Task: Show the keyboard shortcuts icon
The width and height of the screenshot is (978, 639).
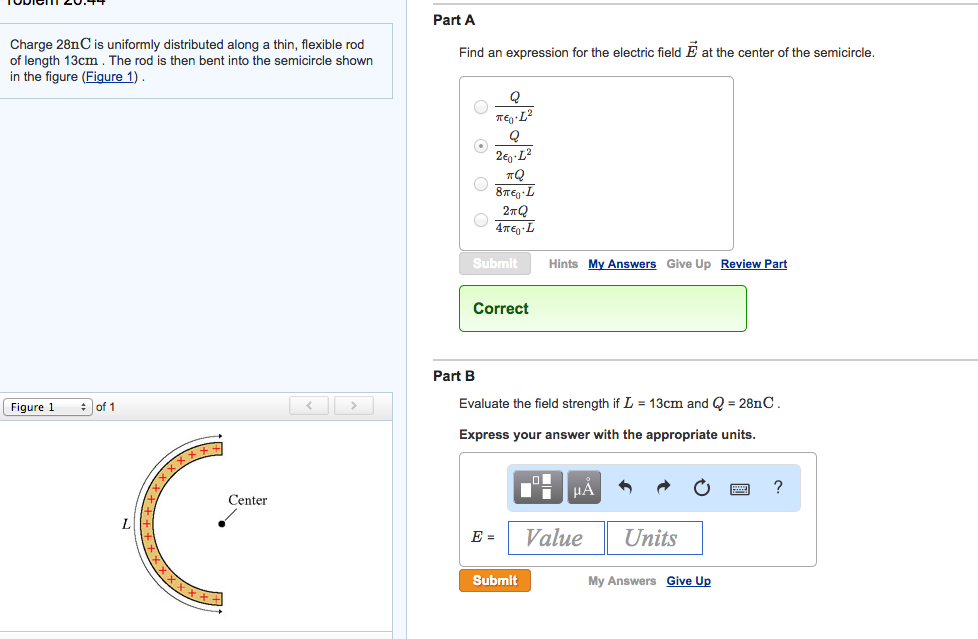Action: coord(740,488)
